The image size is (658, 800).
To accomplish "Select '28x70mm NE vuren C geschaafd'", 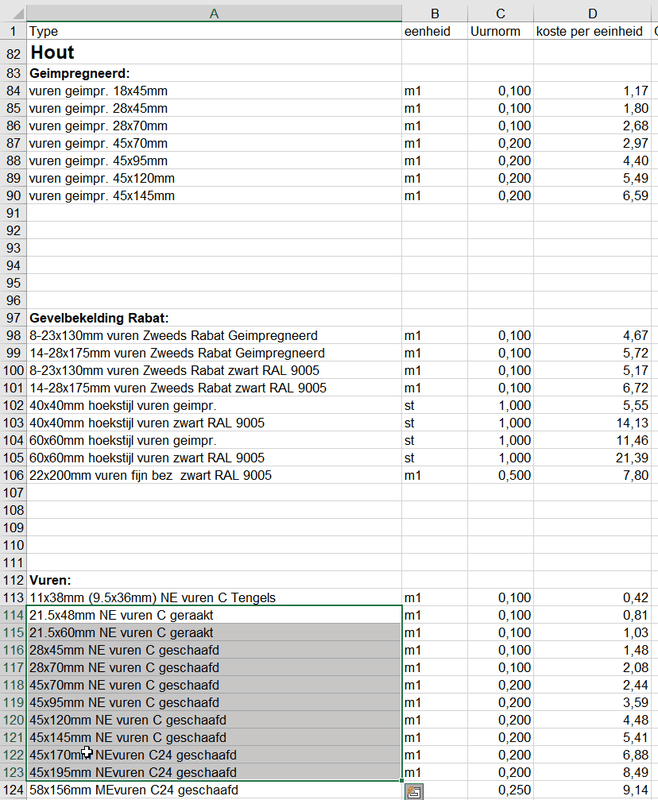I will click(x=214, y=667).
